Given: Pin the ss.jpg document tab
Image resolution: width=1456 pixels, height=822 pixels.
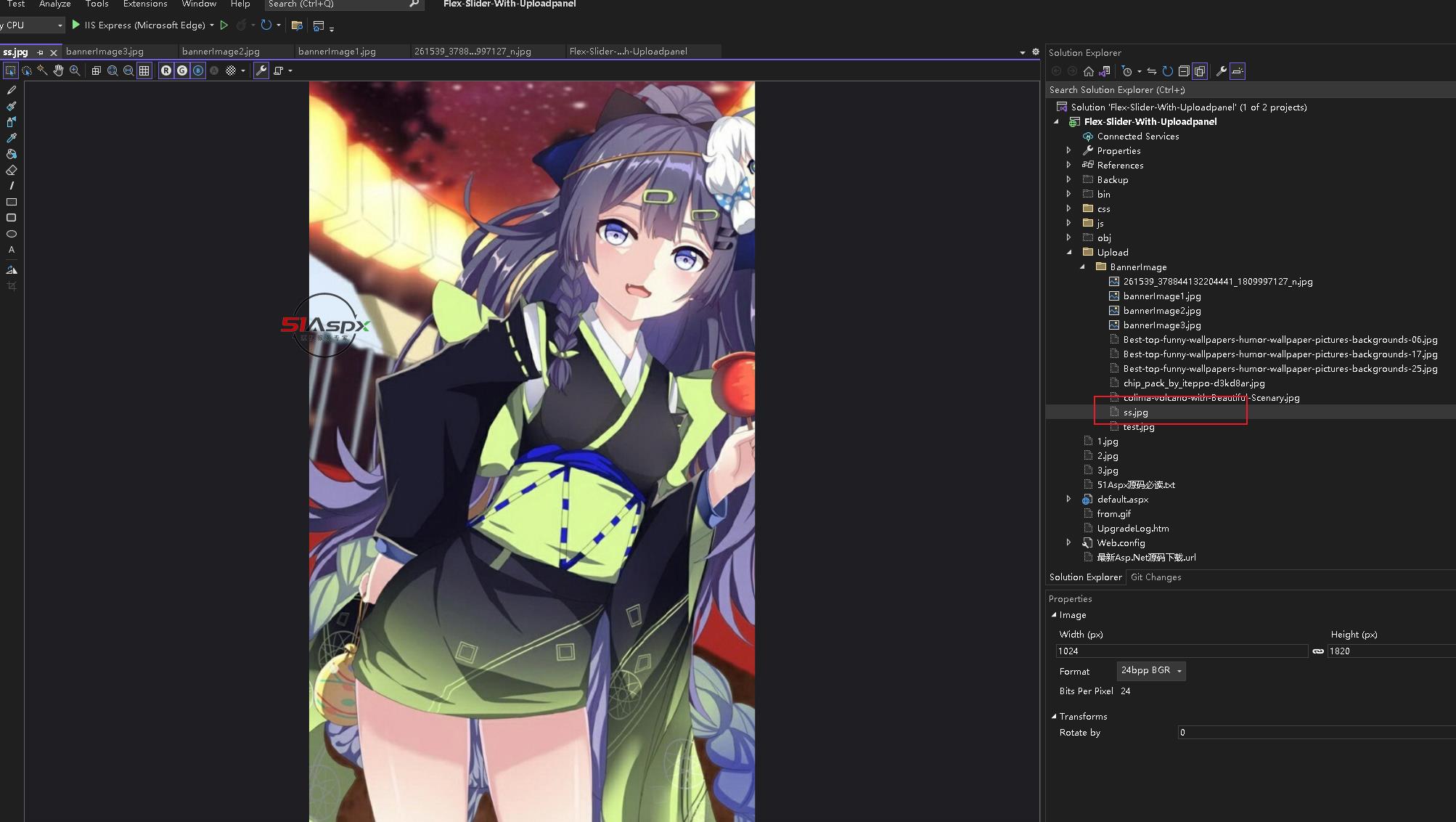Looking at the screenshot, I should click(40, 52).
